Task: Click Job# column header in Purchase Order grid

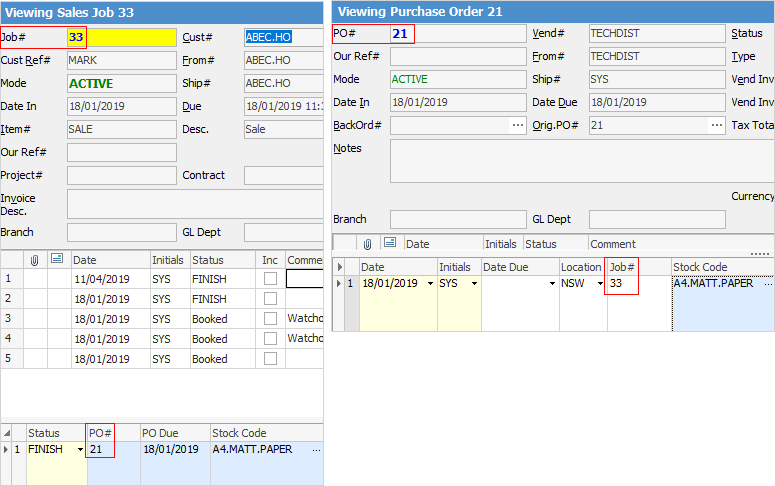Action: [x=639, y=267]
